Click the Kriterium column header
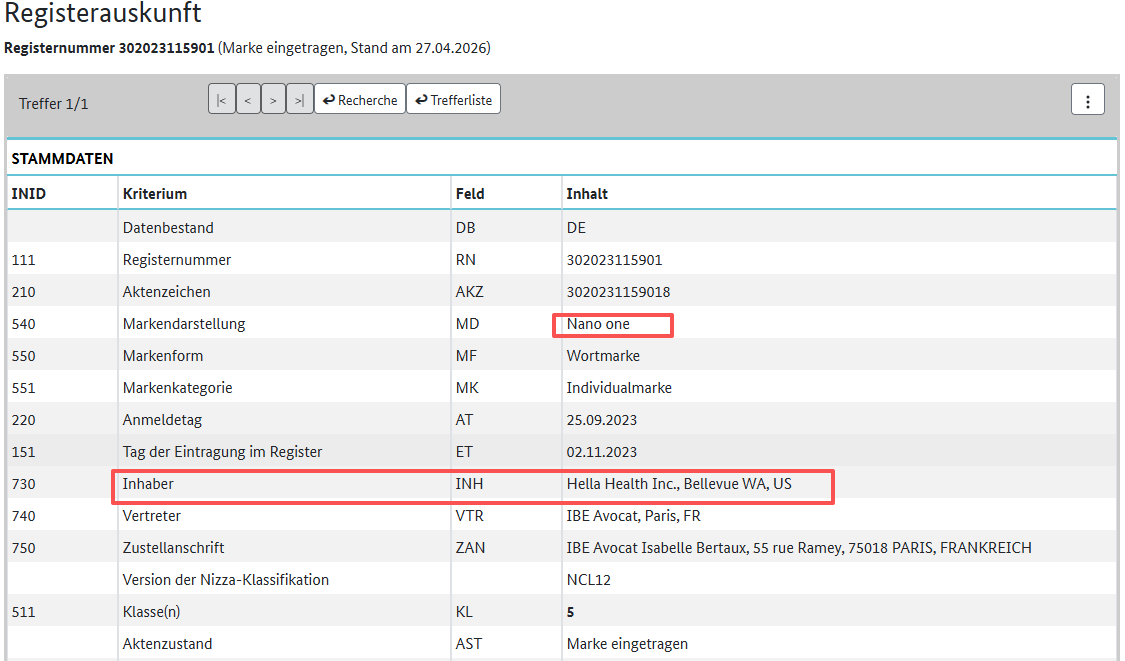 (x=154, y=193)
